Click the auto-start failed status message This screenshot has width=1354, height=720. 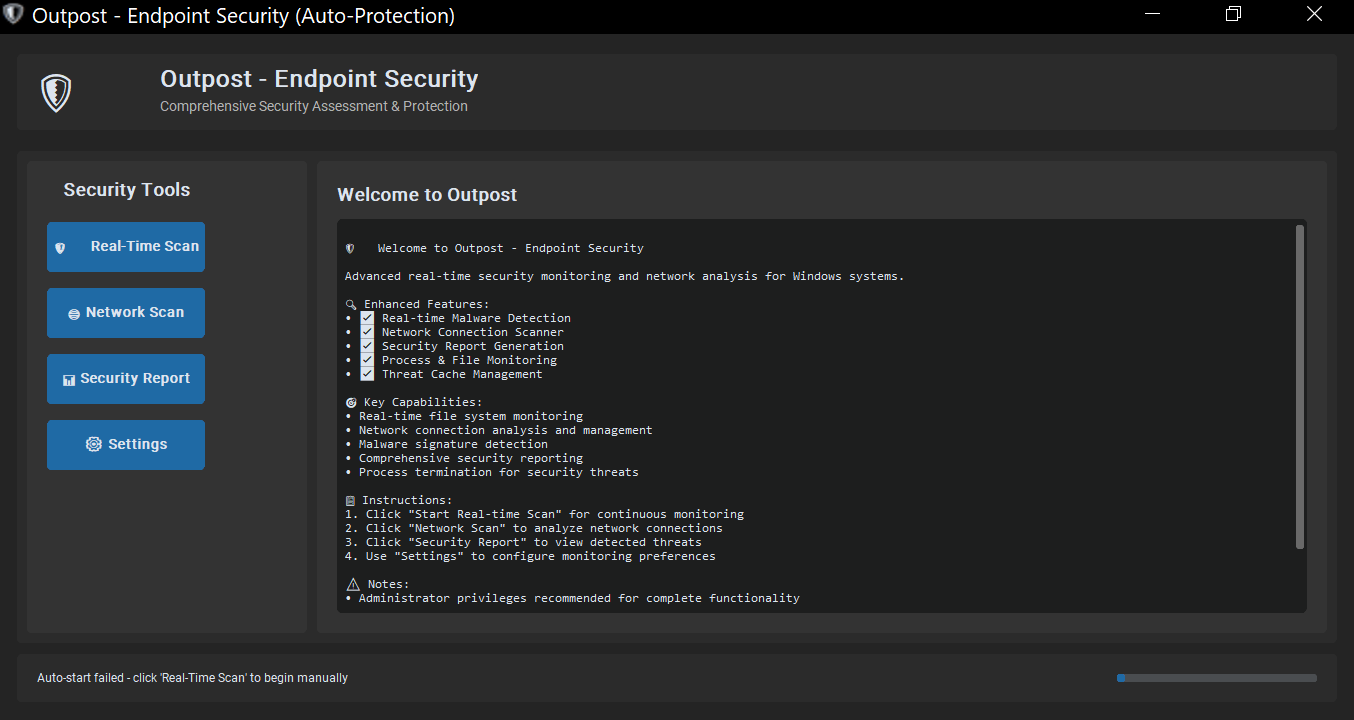(x=192, y=677)
